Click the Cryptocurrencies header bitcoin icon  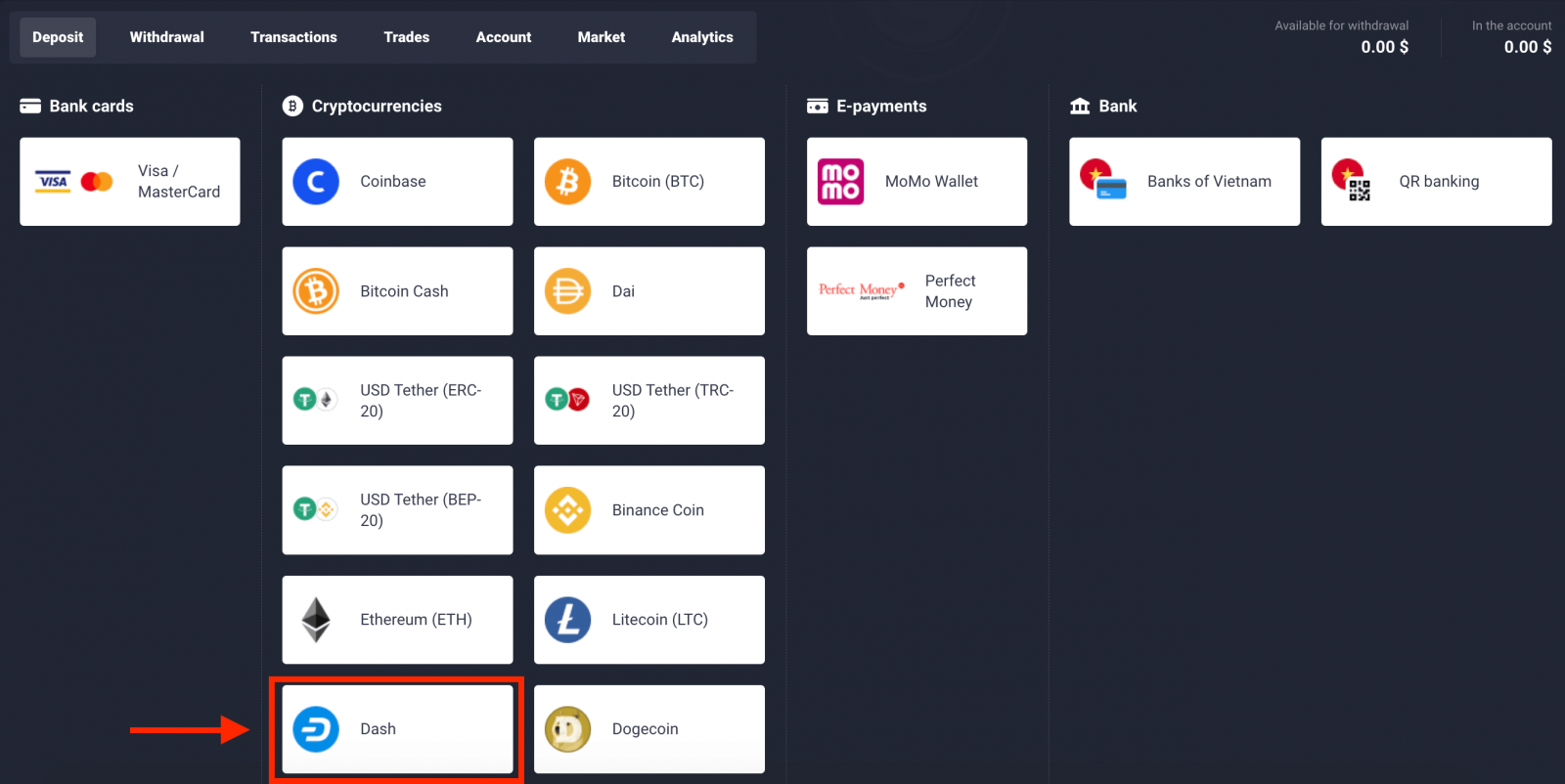click(292, 106)
